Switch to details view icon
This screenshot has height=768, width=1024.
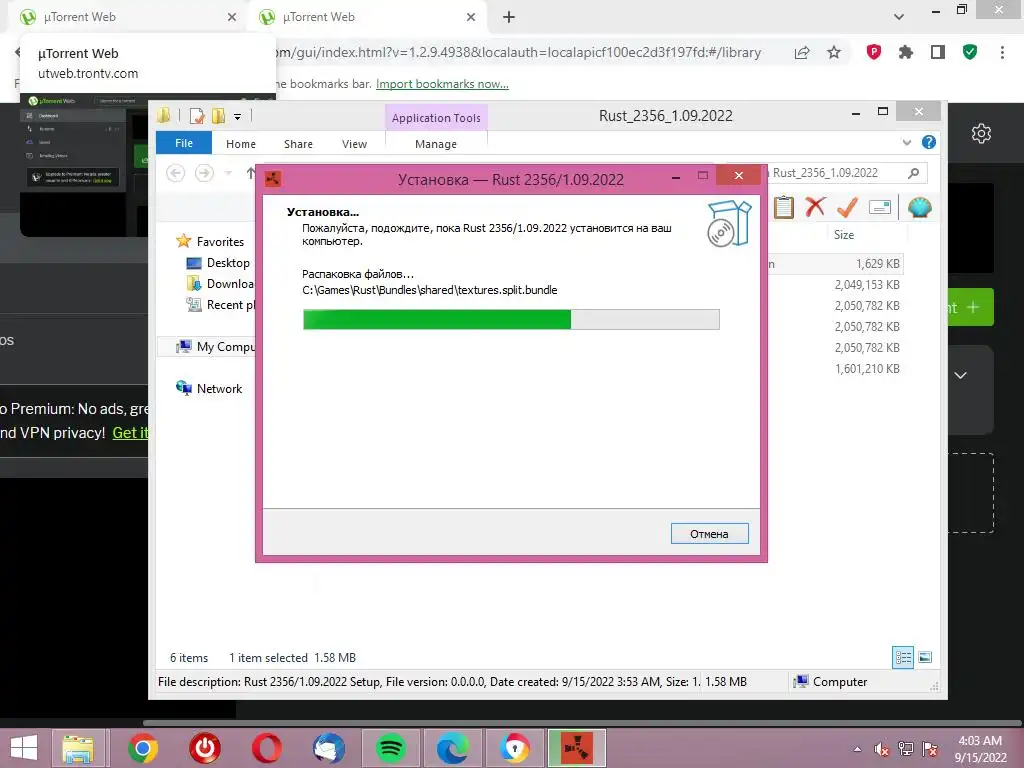pyautogui.click(x=903, y=657)
